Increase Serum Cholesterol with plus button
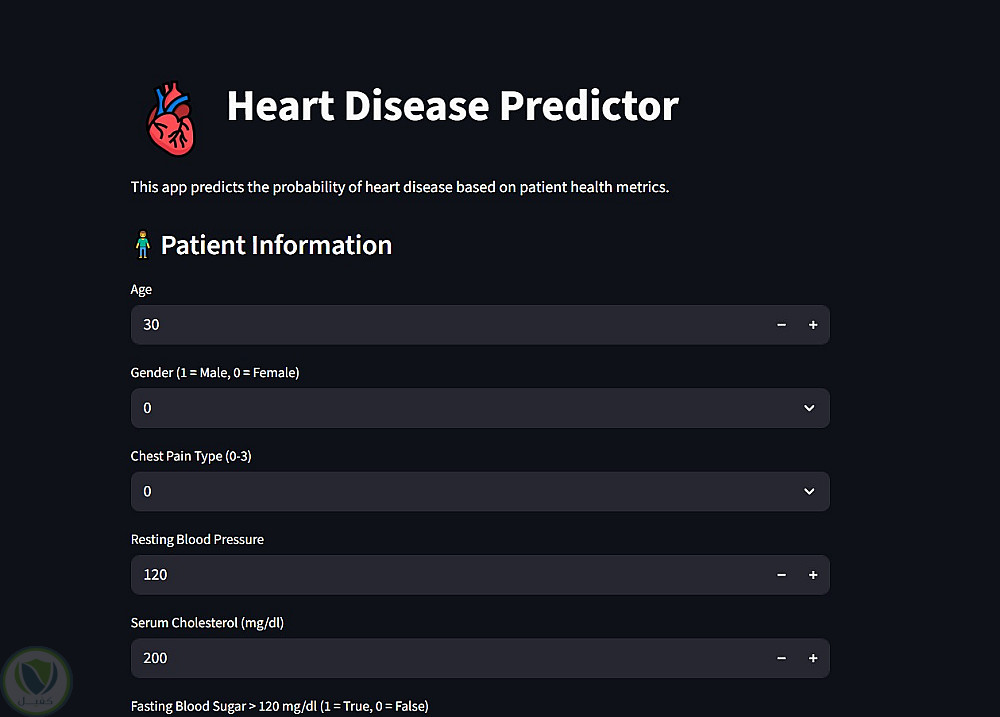Image resolution: width=1000 pixels, height=717 pixels. coord(813,658)
